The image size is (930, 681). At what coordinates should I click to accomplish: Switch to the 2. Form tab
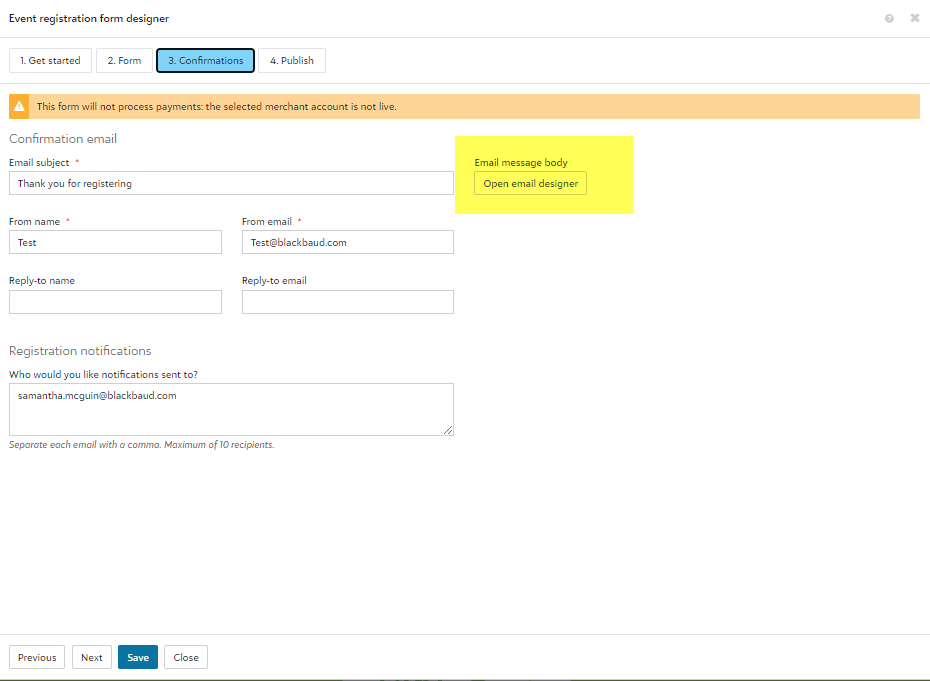pyautogui.click(x=125, y=61)
